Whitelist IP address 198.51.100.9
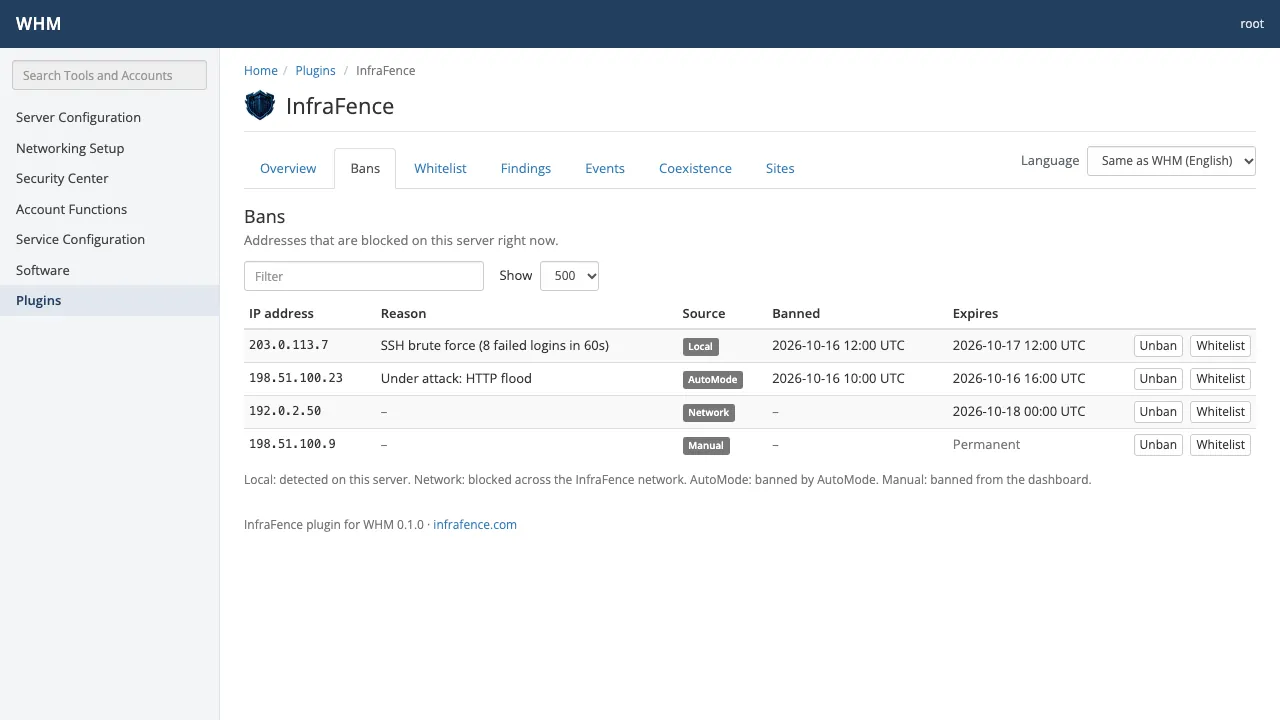Screen dimensions: 1280x720 click(1220, 445)
